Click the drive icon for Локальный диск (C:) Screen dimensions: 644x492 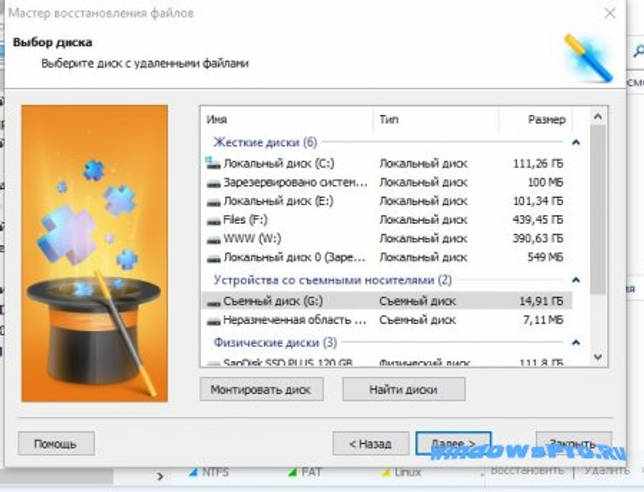213,163
